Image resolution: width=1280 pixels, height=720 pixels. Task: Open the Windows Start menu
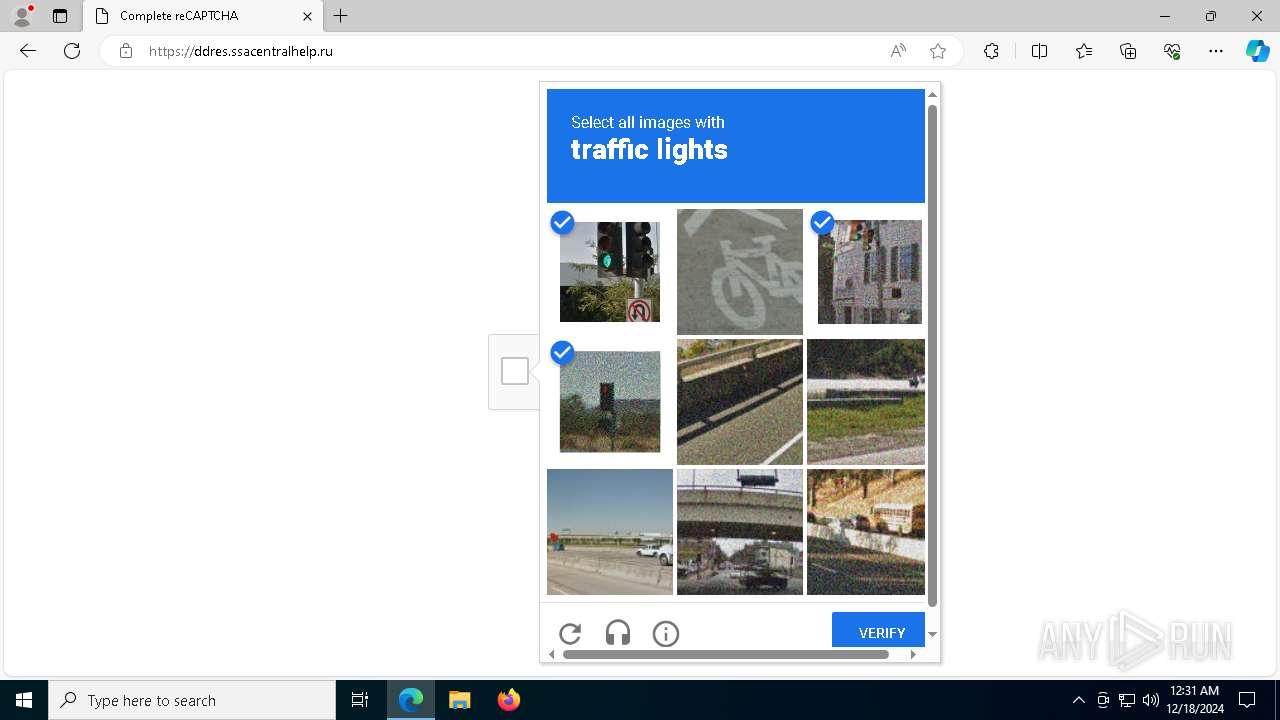pyautogui.click(x=24, y=700)
